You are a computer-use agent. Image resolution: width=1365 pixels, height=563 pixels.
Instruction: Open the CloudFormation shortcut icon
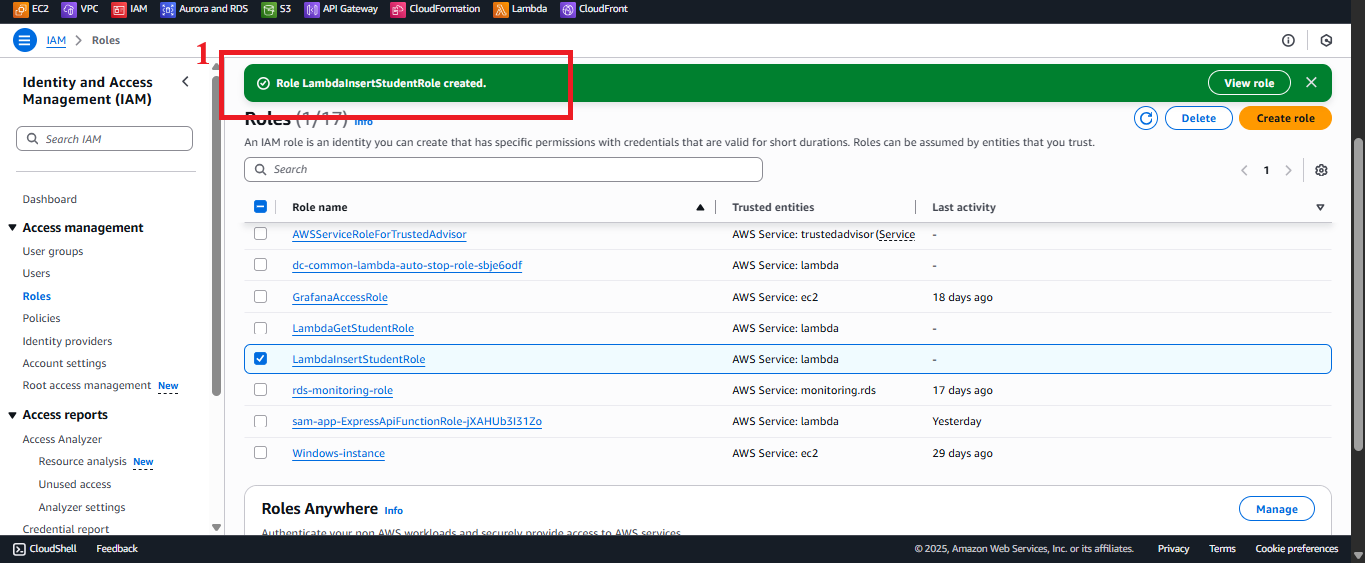[x=398, y=9]
